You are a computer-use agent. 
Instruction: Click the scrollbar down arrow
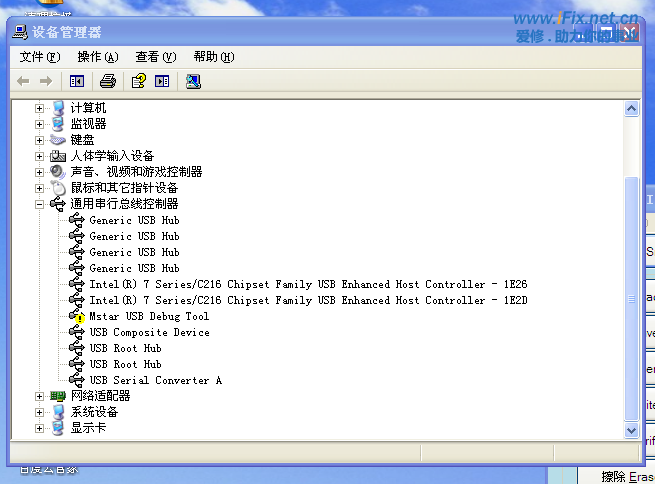(x=632, y=430)
